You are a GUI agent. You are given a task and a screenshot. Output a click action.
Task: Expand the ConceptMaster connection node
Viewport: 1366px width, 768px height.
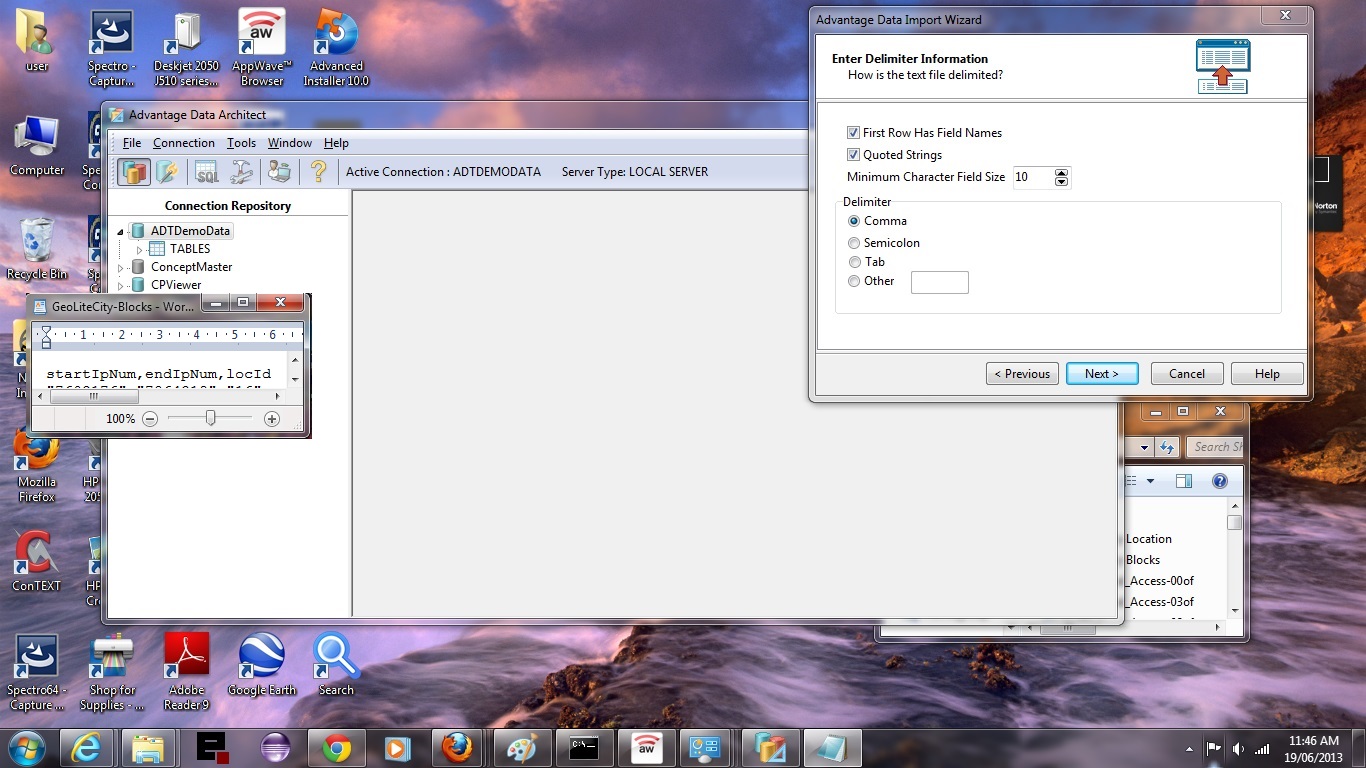121,268
